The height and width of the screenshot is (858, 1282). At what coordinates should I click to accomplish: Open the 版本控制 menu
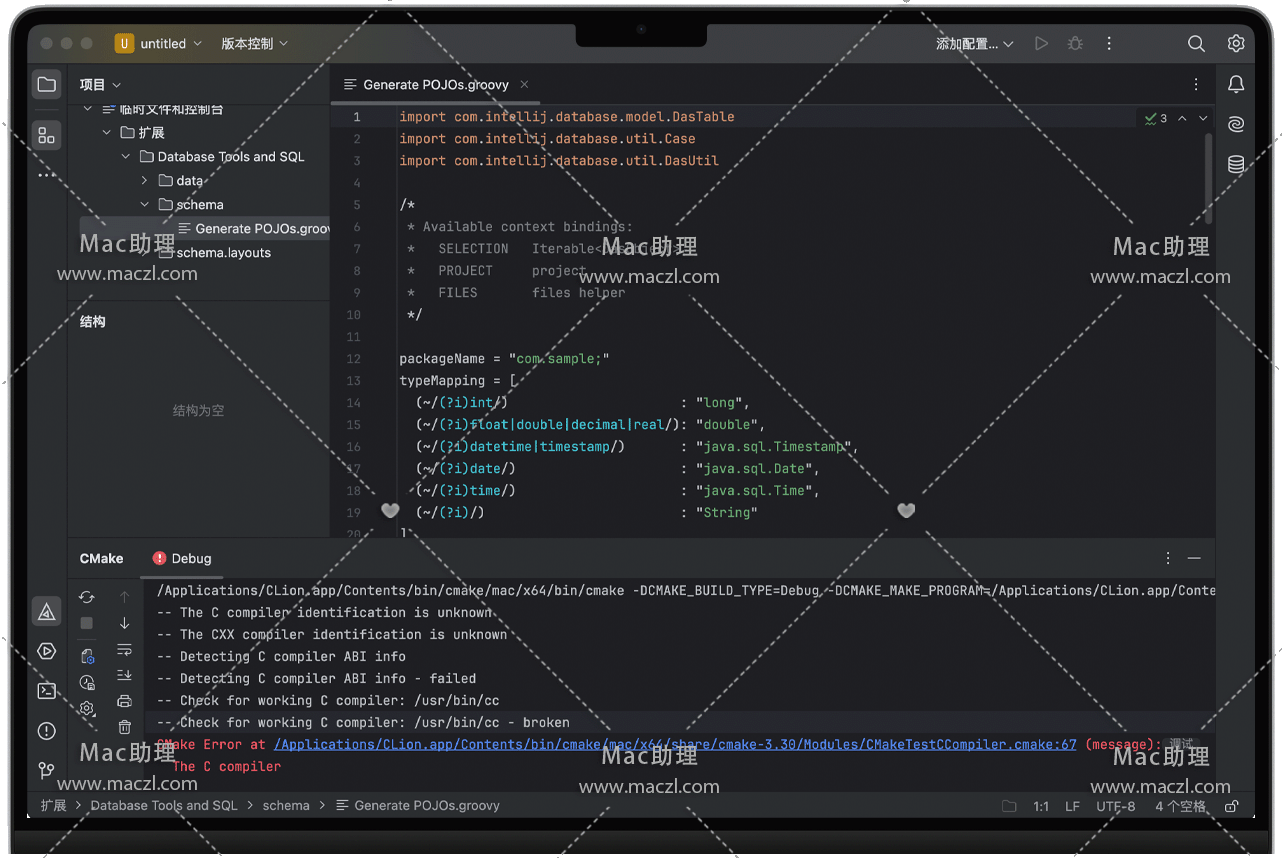(x=254, y=44)
